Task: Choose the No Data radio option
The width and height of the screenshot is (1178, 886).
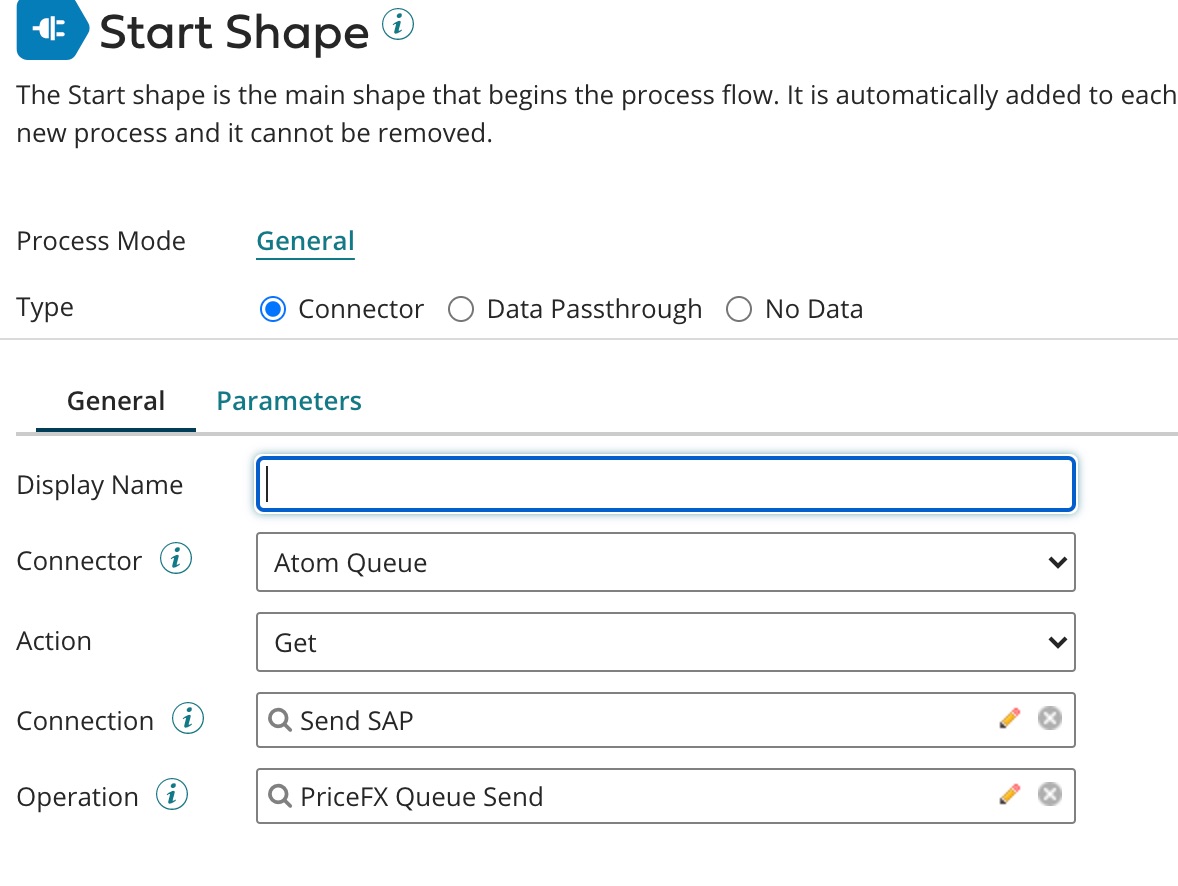Action: pos(739,309)
